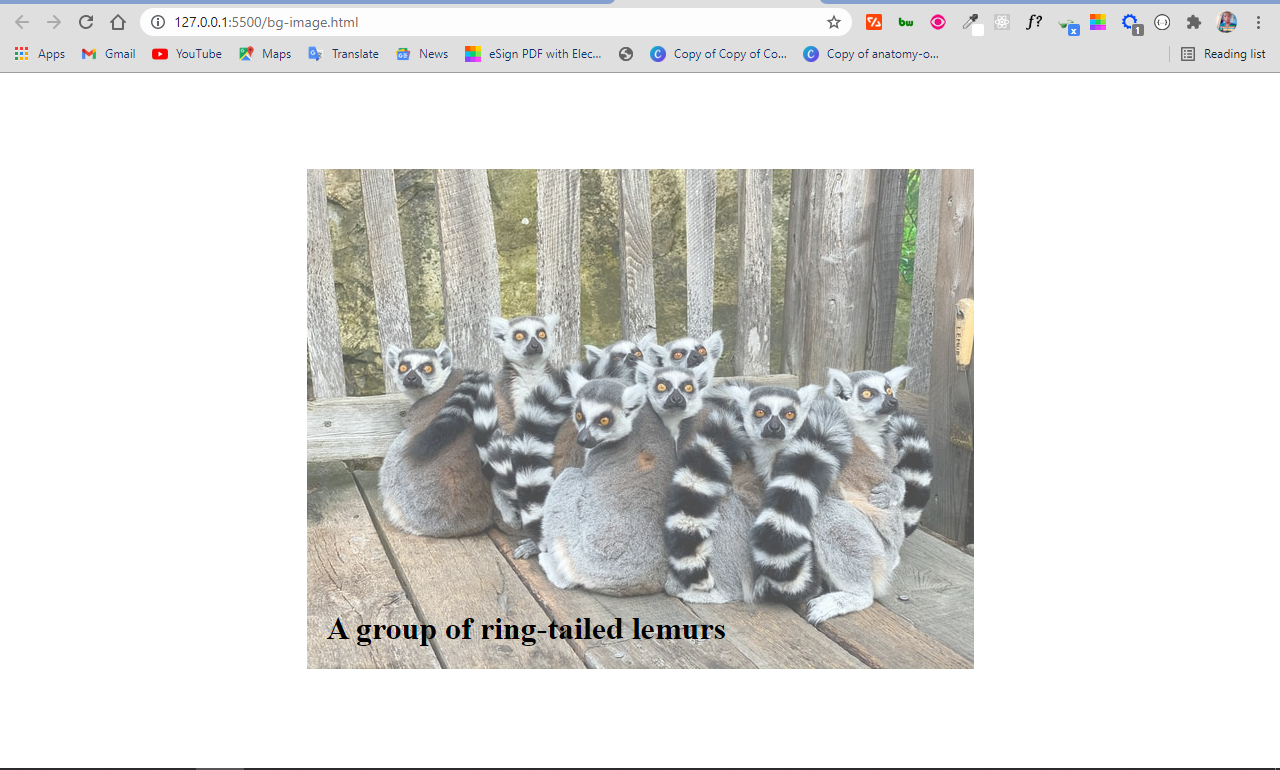1280x770 pixels.
Task: Open the user profile avatar menu
Action: pos(1227,22)
